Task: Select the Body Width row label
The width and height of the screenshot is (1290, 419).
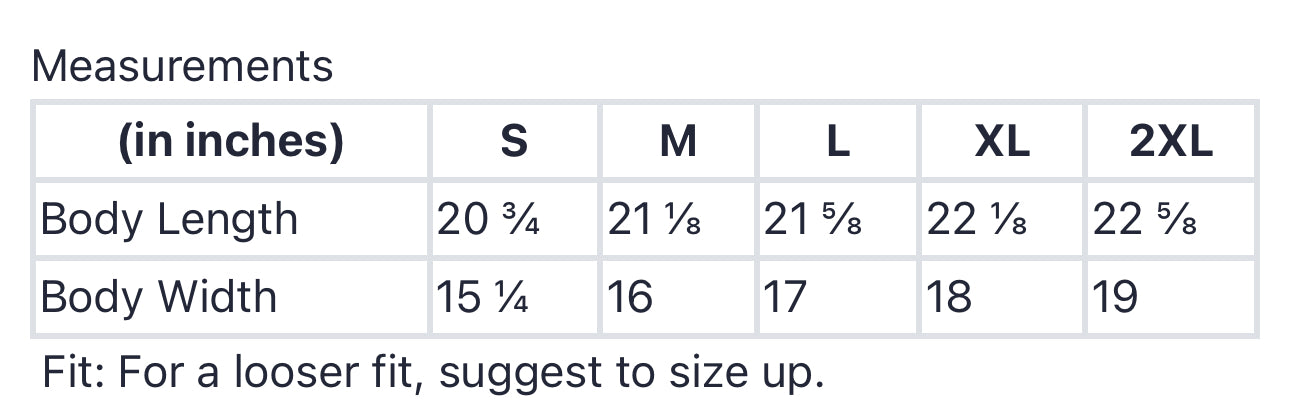Action: pyautogui.click(x=159, y=297)
